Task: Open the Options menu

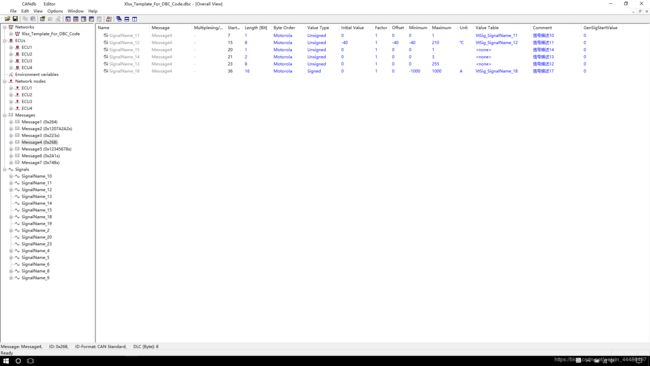Action: pos(55,11)
